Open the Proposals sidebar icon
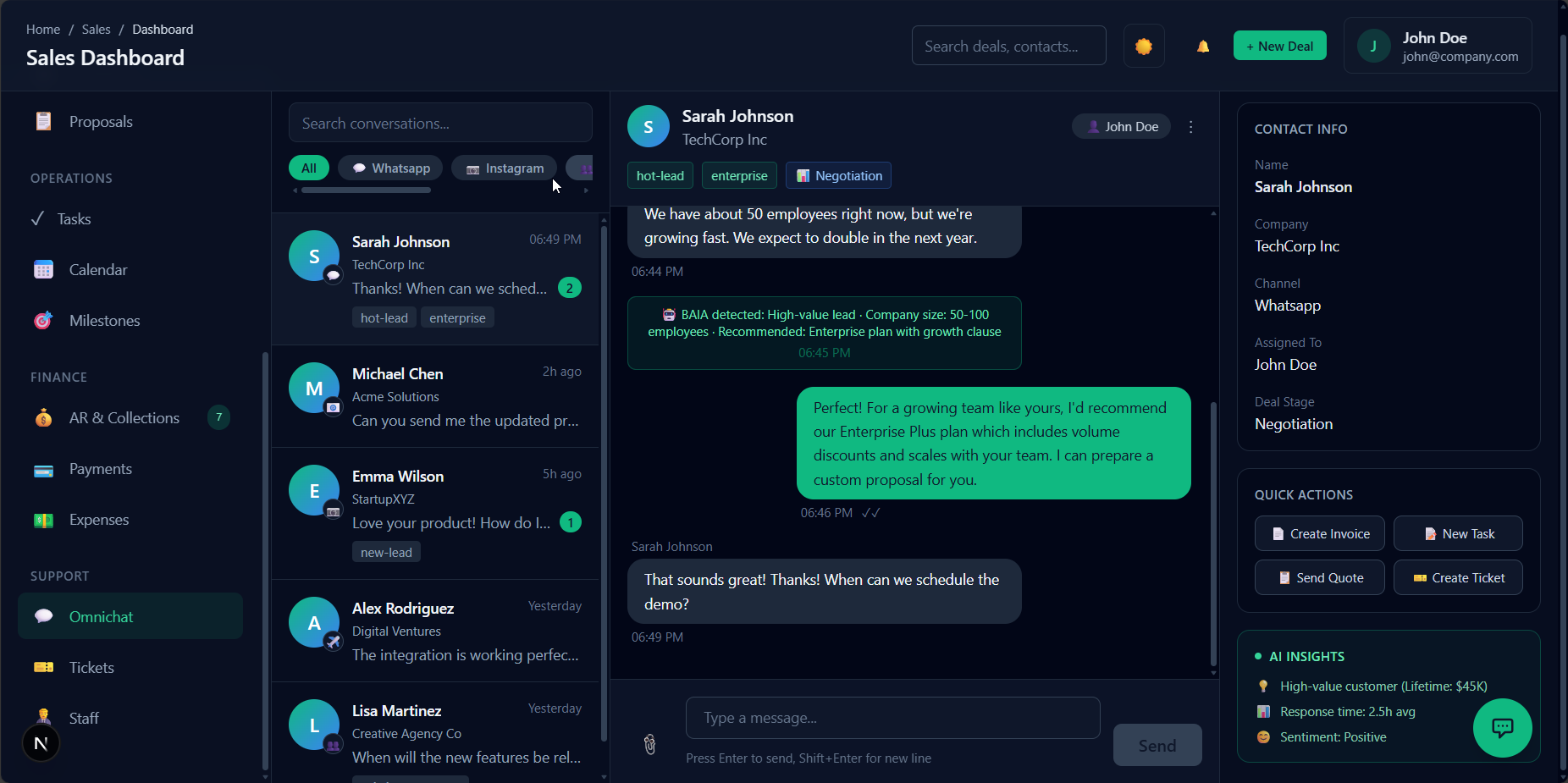This screenshot has height=783, width=1568. [x=42, y=121]
